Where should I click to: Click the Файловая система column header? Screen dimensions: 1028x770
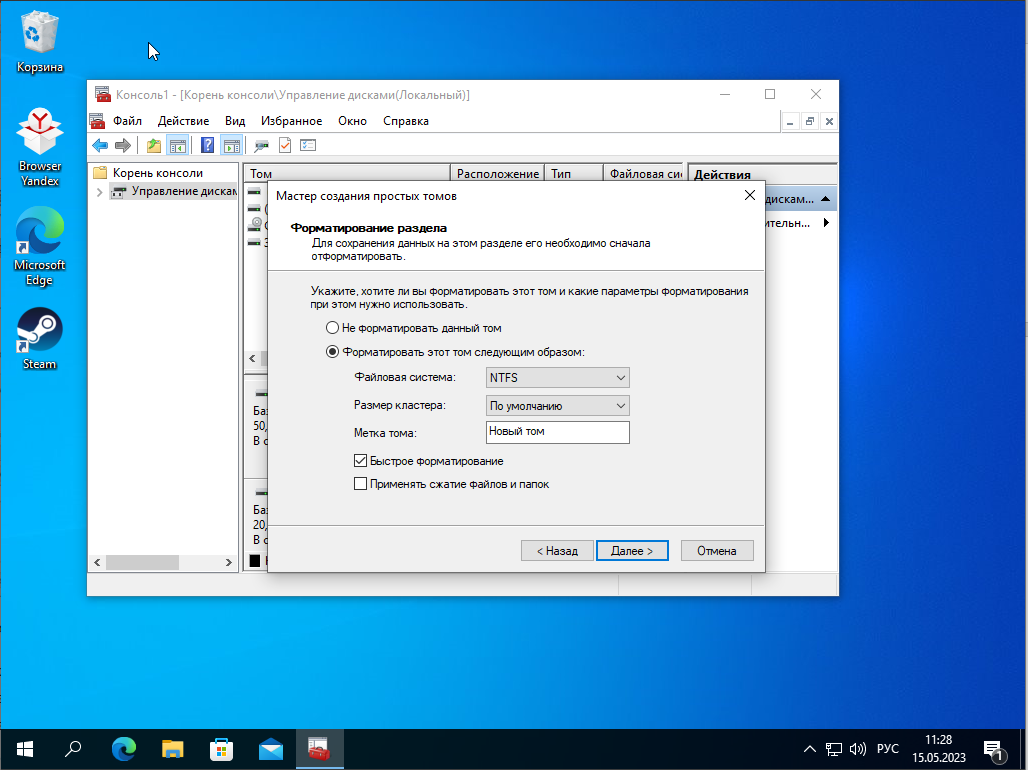click(643, 174)
